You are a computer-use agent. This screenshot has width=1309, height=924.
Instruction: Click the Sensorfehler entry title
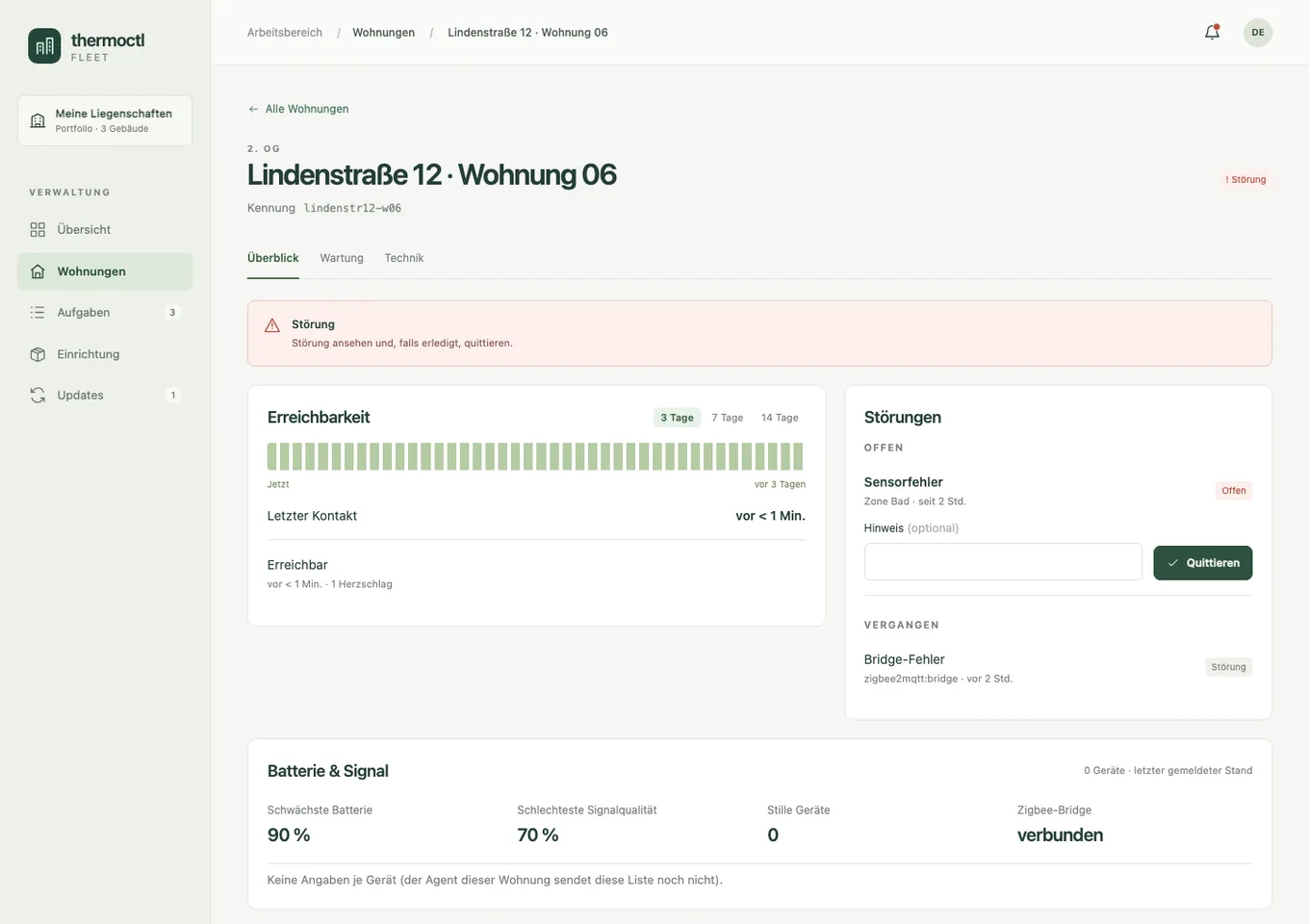pos(903,482)
